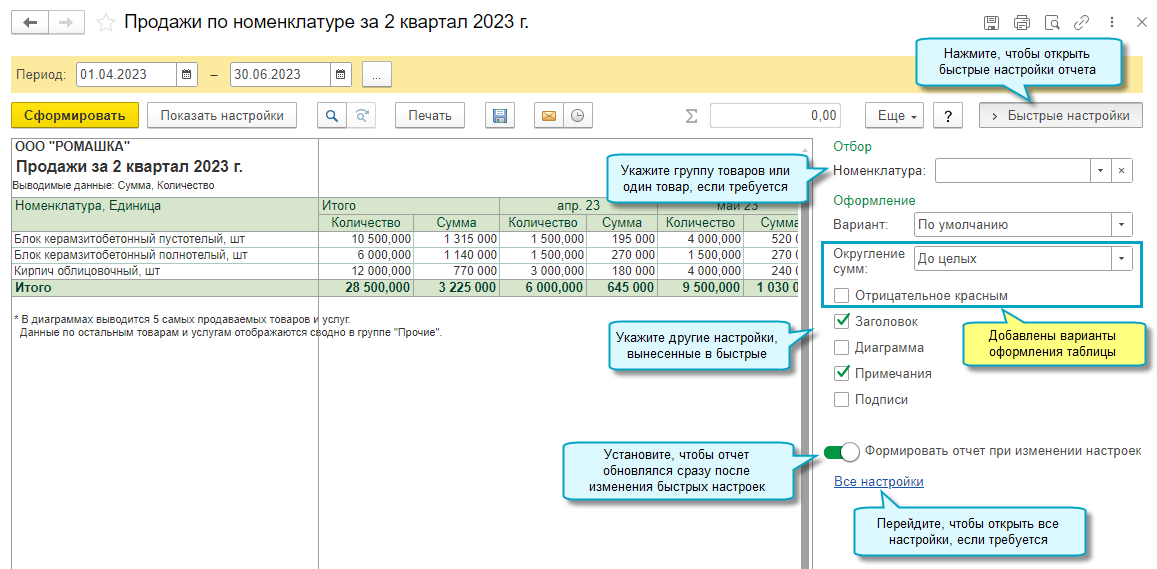Add report to favorites with star icon
1157x569 pixels.
tap(105, 22)
